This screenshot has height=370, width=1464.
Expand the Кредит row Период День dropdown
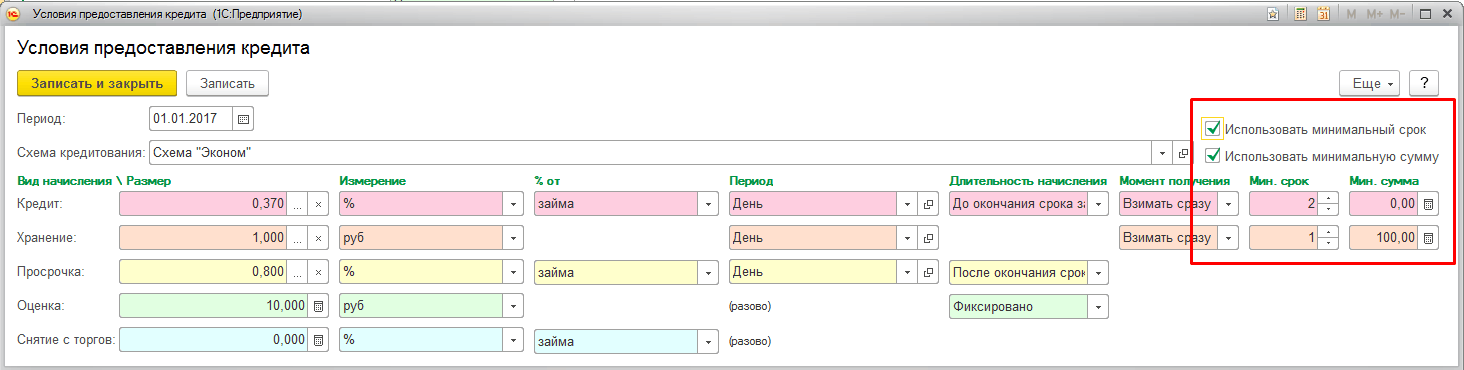pyautogui.click(x=908, y=204)
